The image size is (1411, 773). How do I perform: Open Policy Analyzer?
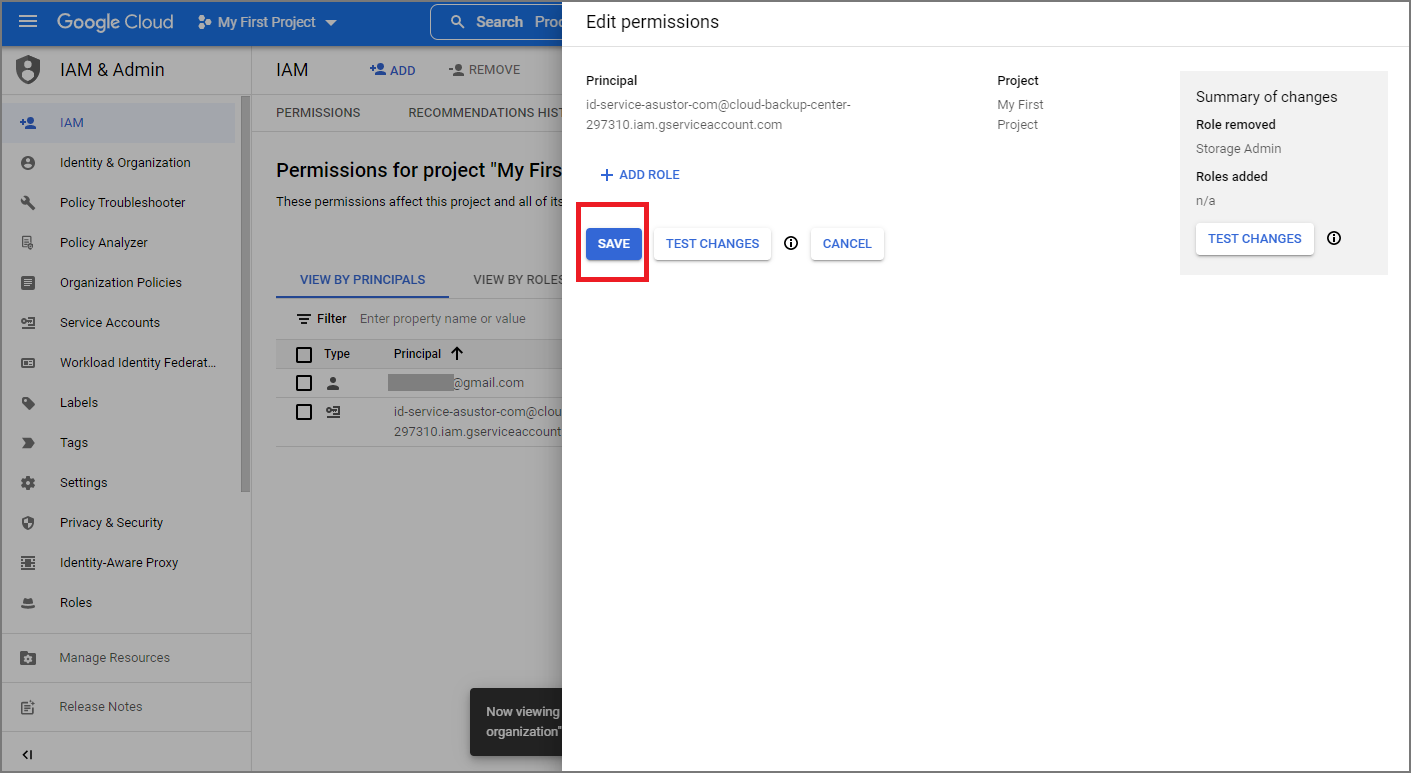pos(104,243)
